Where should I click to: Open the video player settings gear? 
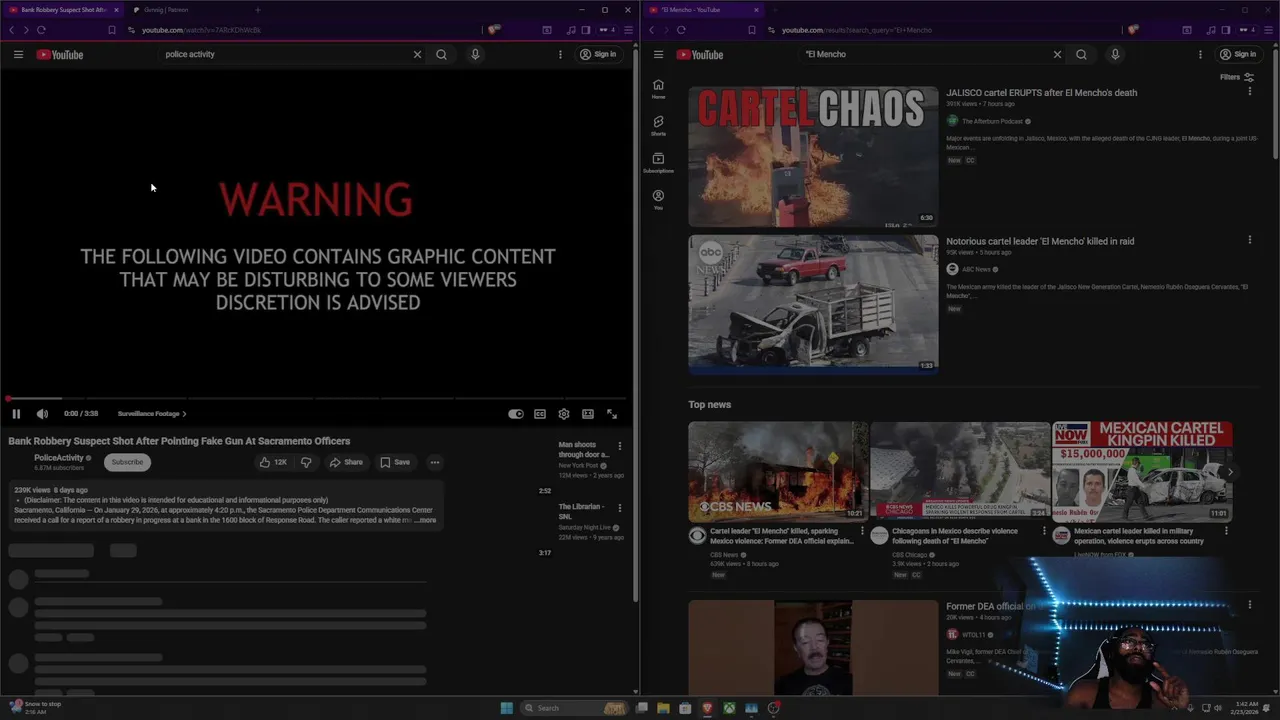pyautogui.click(x=564, y=414)
